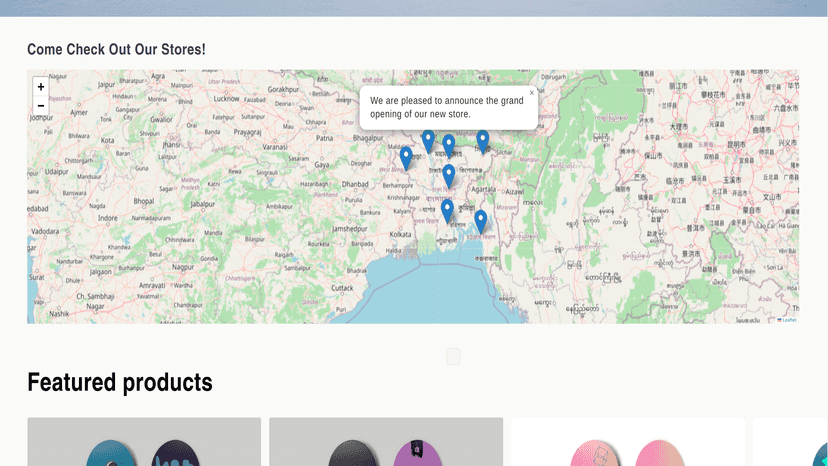Click the Cuttack label on the map

[342, 288]
